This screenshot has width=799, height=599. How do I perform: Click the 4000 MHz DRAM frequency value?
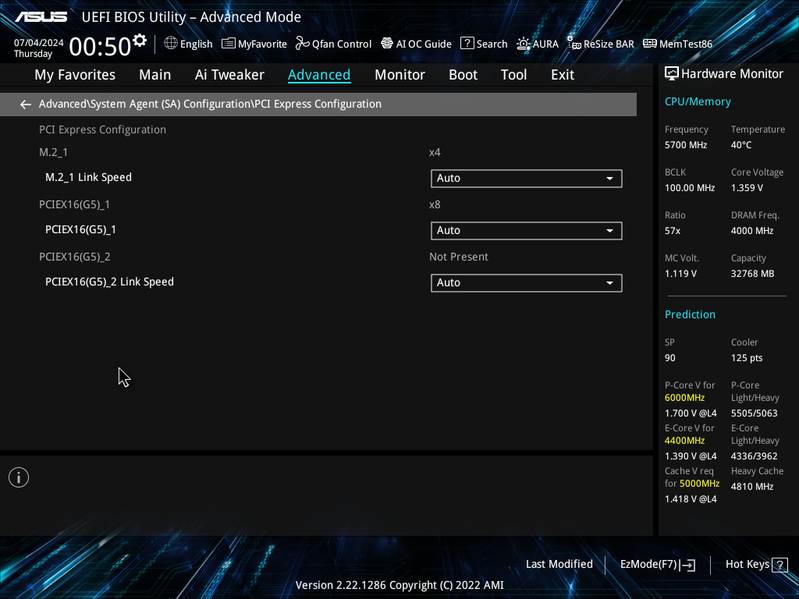[752, 231]
